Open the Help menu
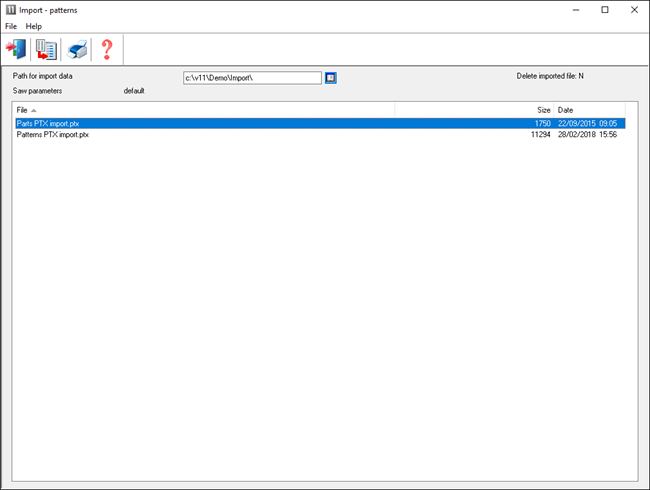Viewport: 650px width, 490px height. [34, 25]
